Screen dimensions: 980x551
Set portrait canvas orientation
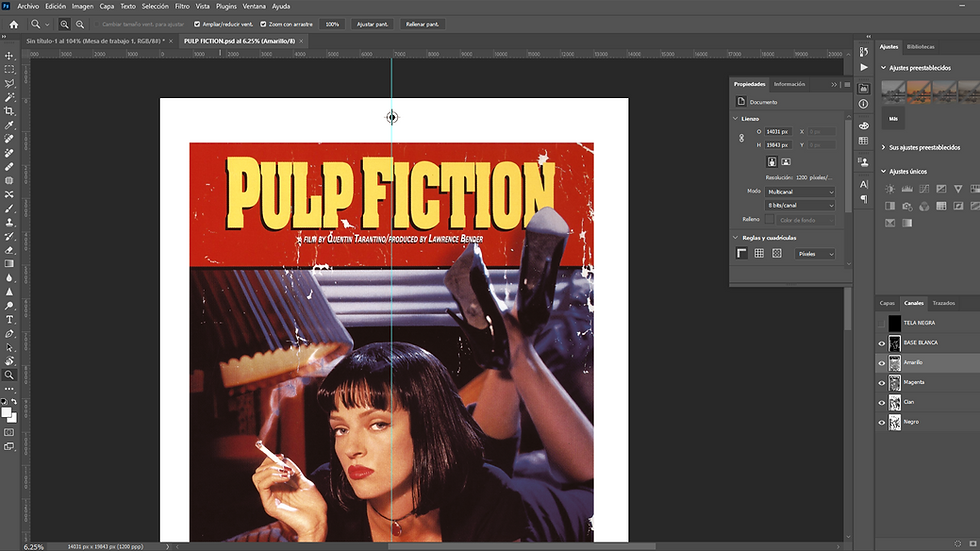point(772,162)
